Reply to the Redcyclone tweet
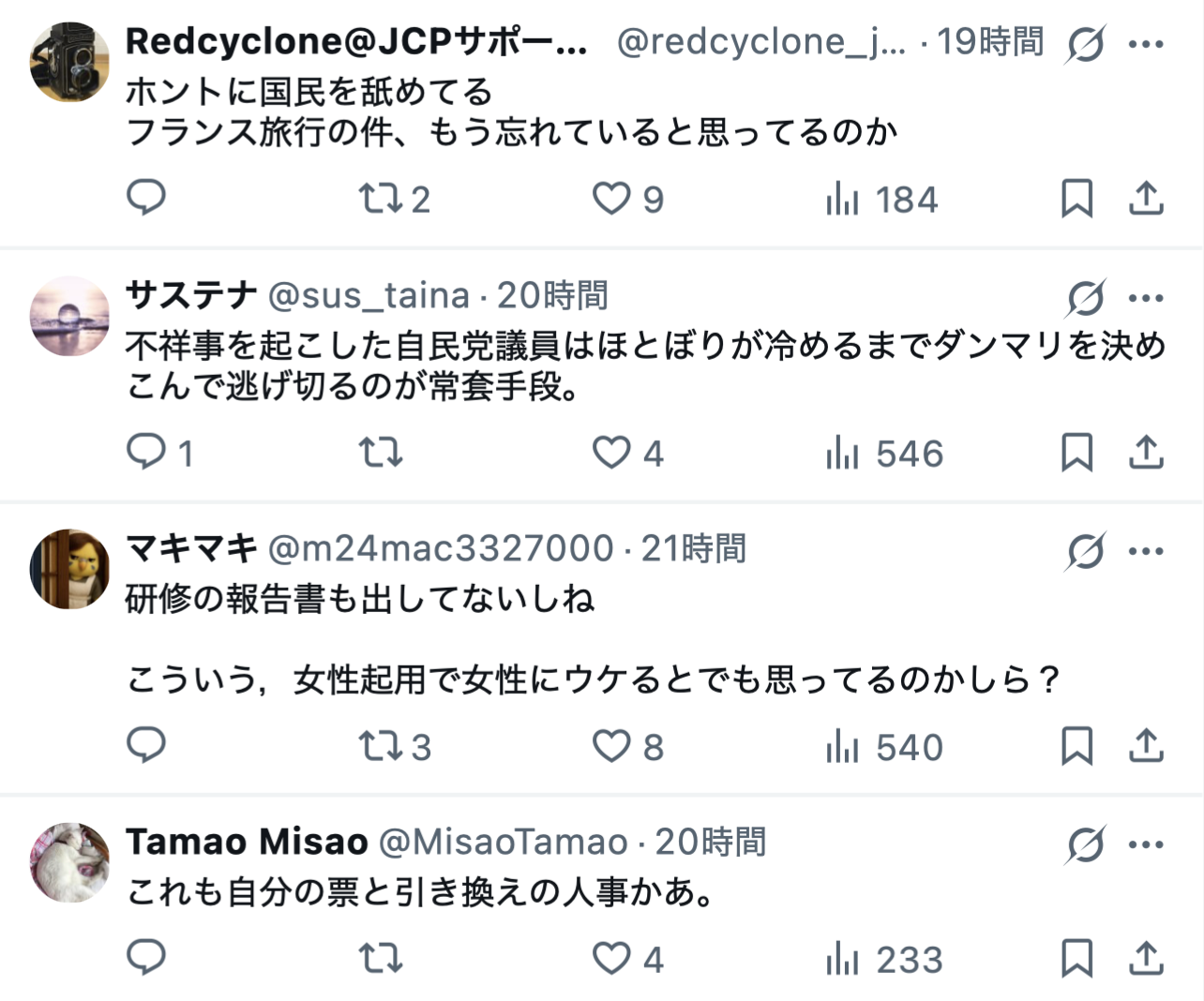Viewport: 1204px width, 1001px height. (x=146, y=198)
